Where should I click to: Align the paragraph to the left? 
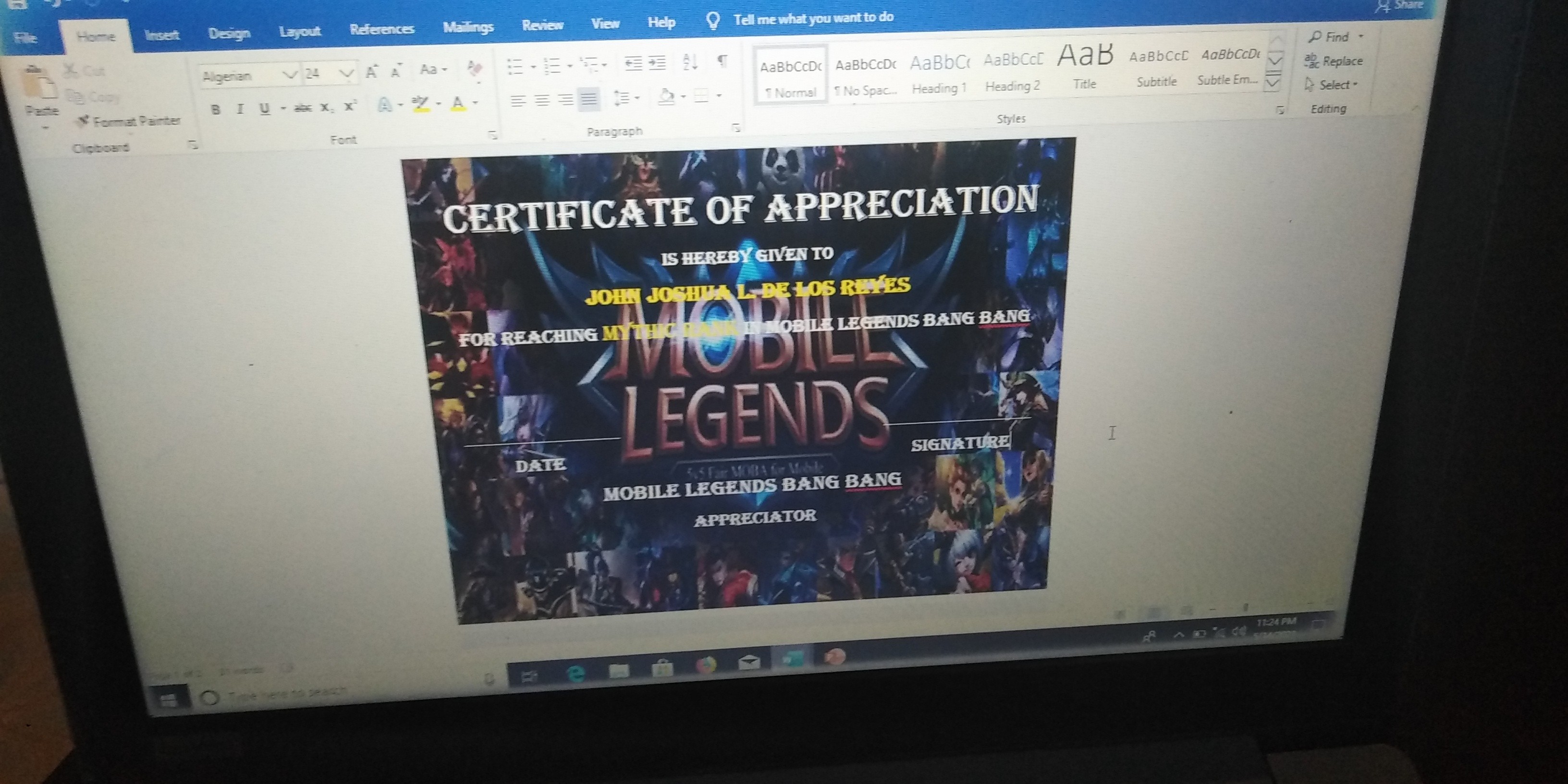(518, 101)
